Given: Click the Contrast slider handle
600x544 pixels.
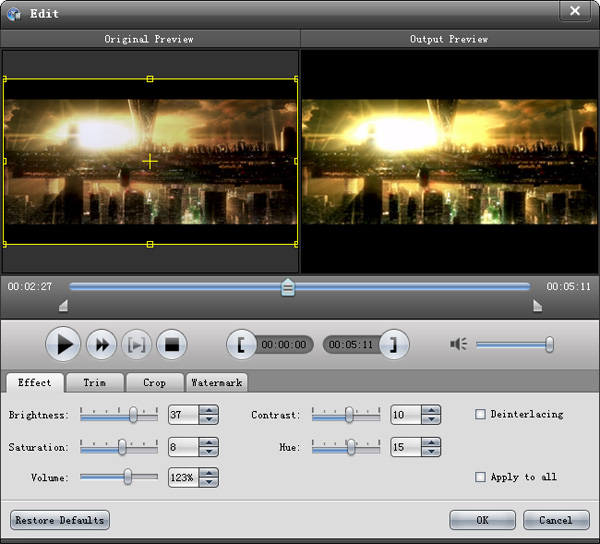Looking at the screenshot, I should [349, 414].
